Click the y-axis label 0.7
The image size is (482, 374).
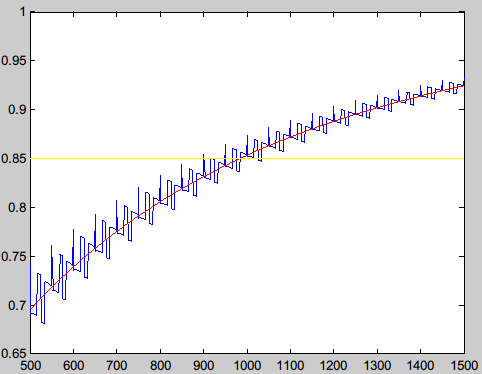point(17,306)
